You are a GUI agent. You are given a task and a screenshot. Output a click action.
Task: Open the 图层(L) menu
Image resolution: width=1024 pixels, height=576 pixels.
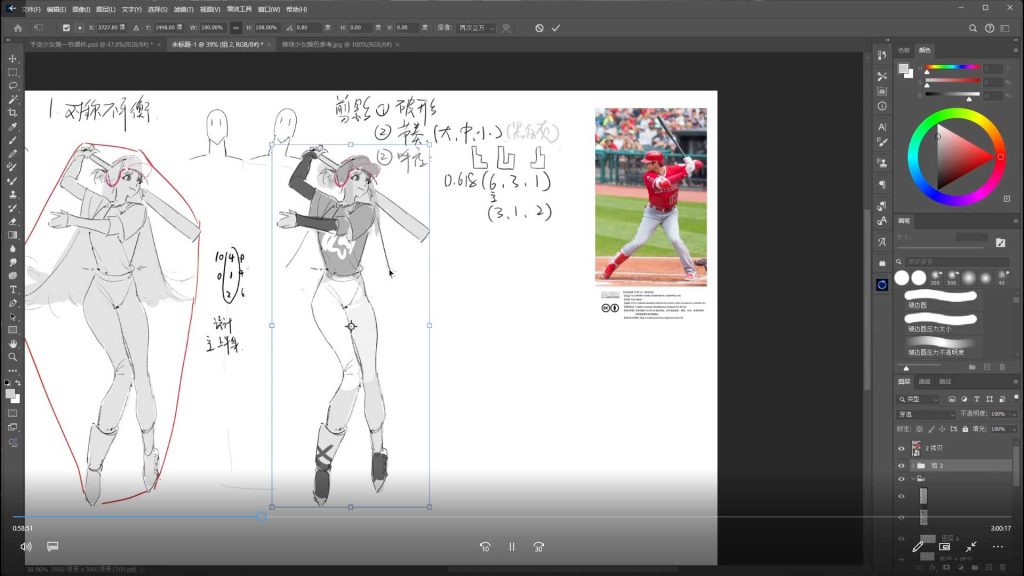(105, 9)
